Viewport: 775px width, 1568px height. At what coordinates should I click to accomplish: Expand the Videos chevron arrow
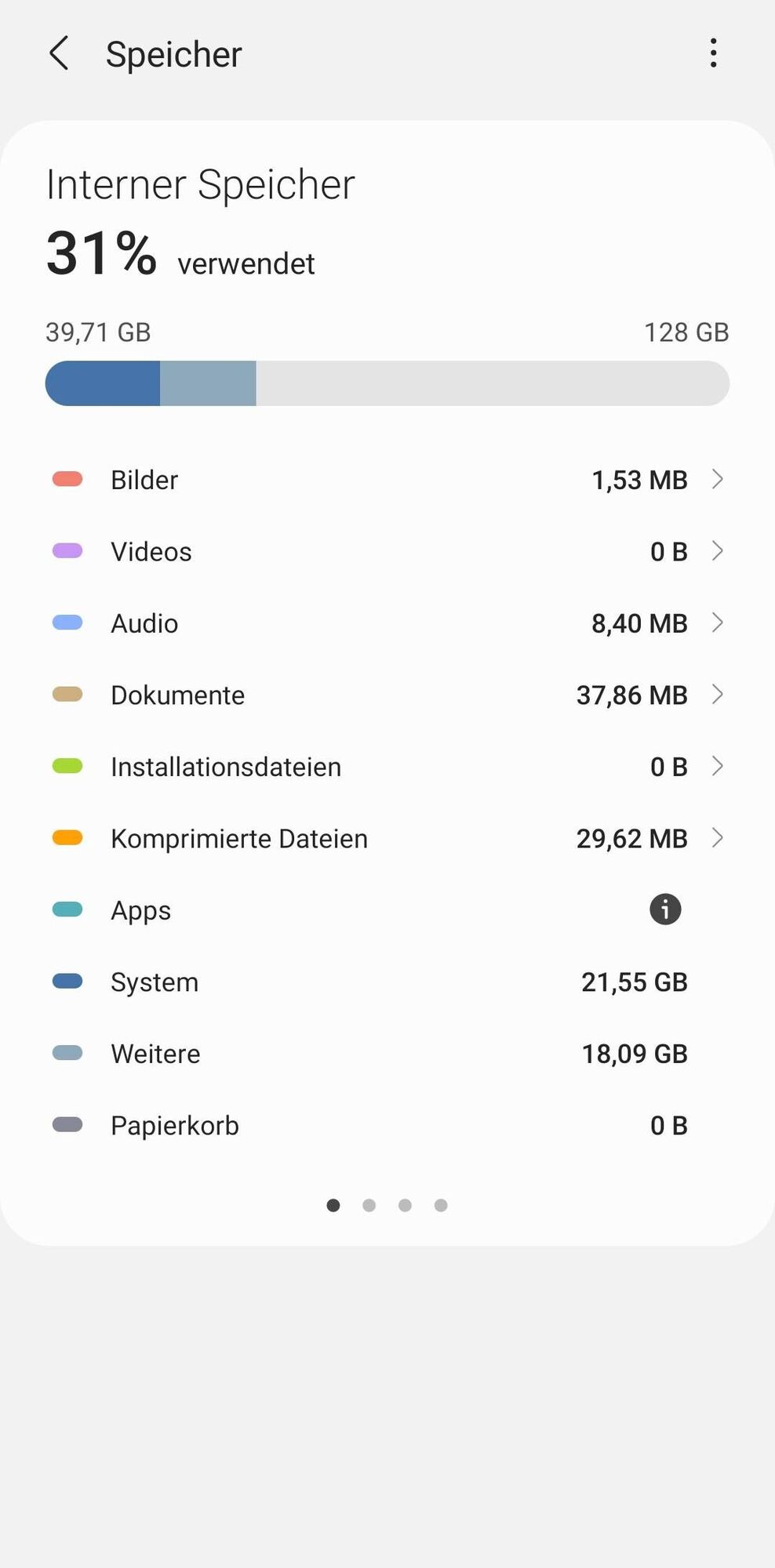(x=717, y=551)
